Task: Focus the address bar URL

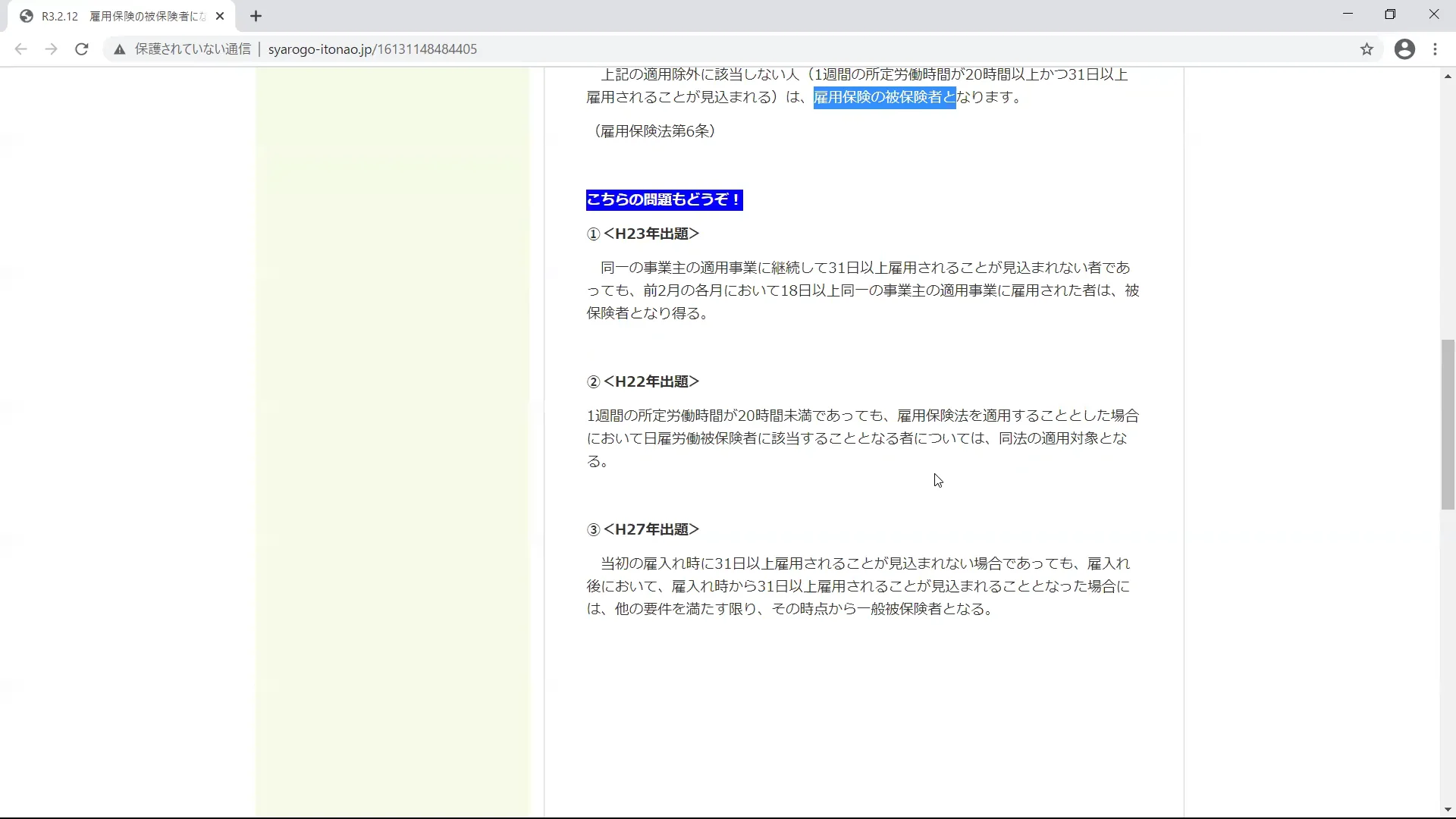Action: click(x=372, y=49)
